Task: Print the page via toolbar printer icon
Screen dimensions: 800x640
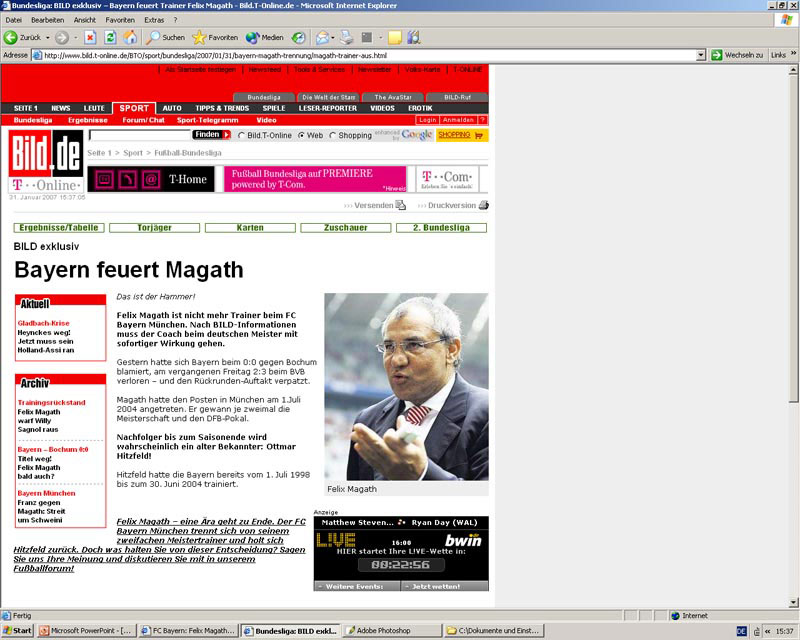Action: pos(347,37)
